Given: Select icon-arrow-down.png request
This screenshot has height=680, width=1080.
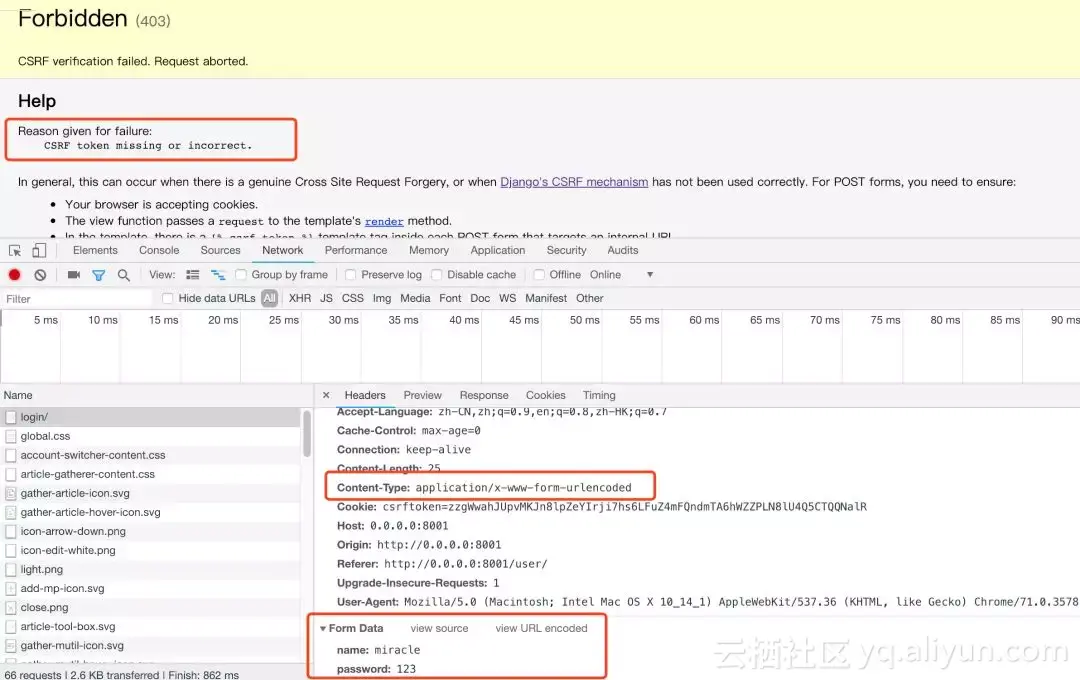Looking at the screenshot, I should [151, 531].
